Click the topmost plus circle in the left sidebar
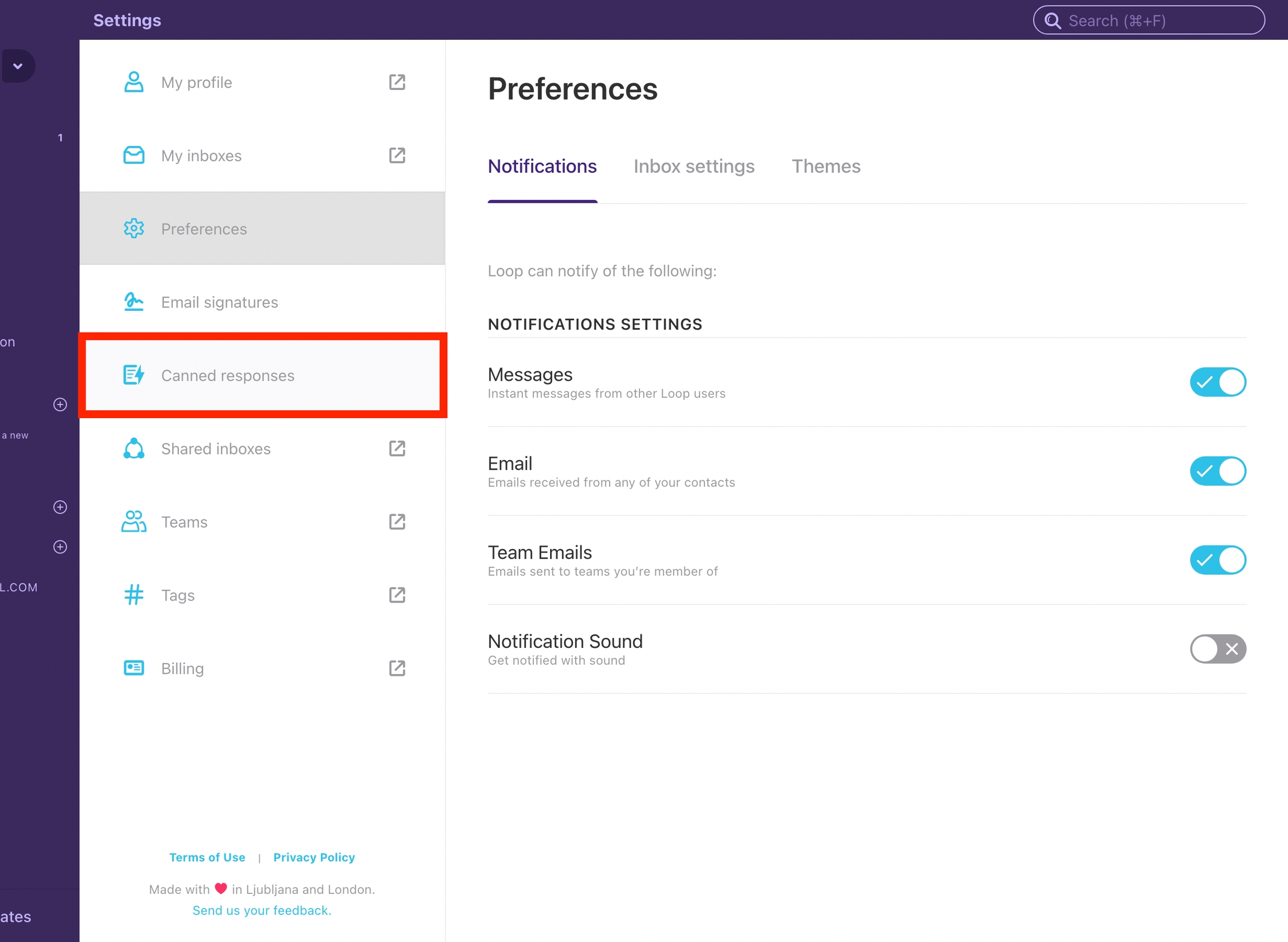1288x942 pixels. pyautogui.click(x=60, y=404)
